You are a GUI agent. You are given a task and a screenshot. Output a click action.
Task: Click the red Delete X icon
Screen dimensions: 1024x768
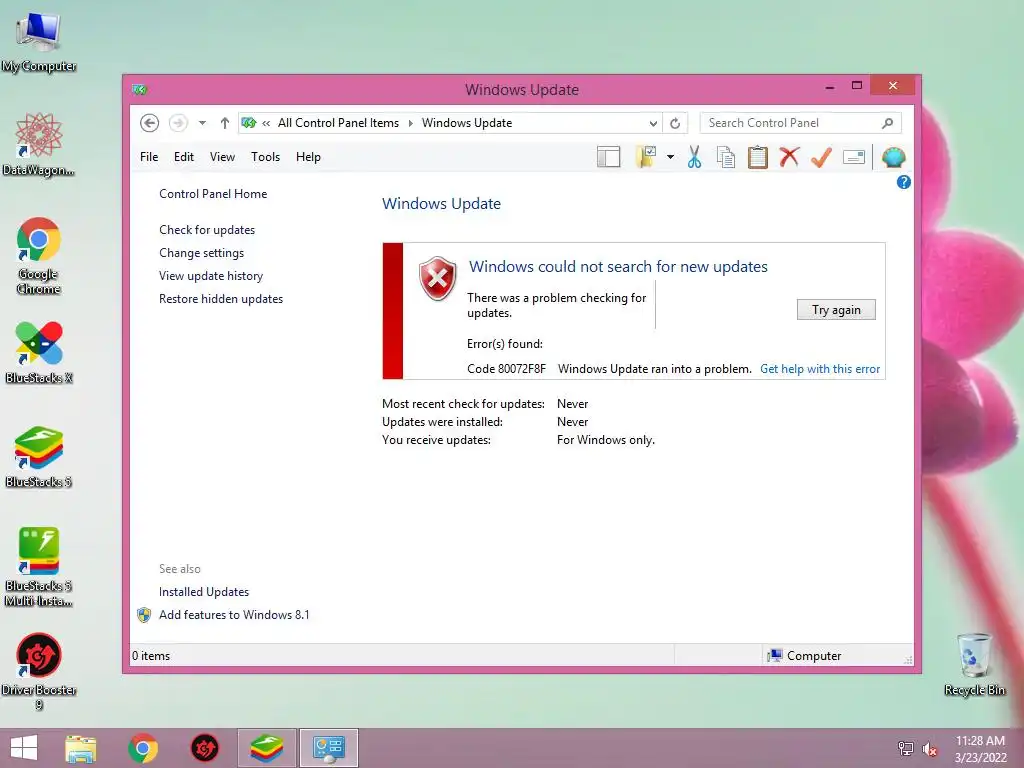[789, 156]
